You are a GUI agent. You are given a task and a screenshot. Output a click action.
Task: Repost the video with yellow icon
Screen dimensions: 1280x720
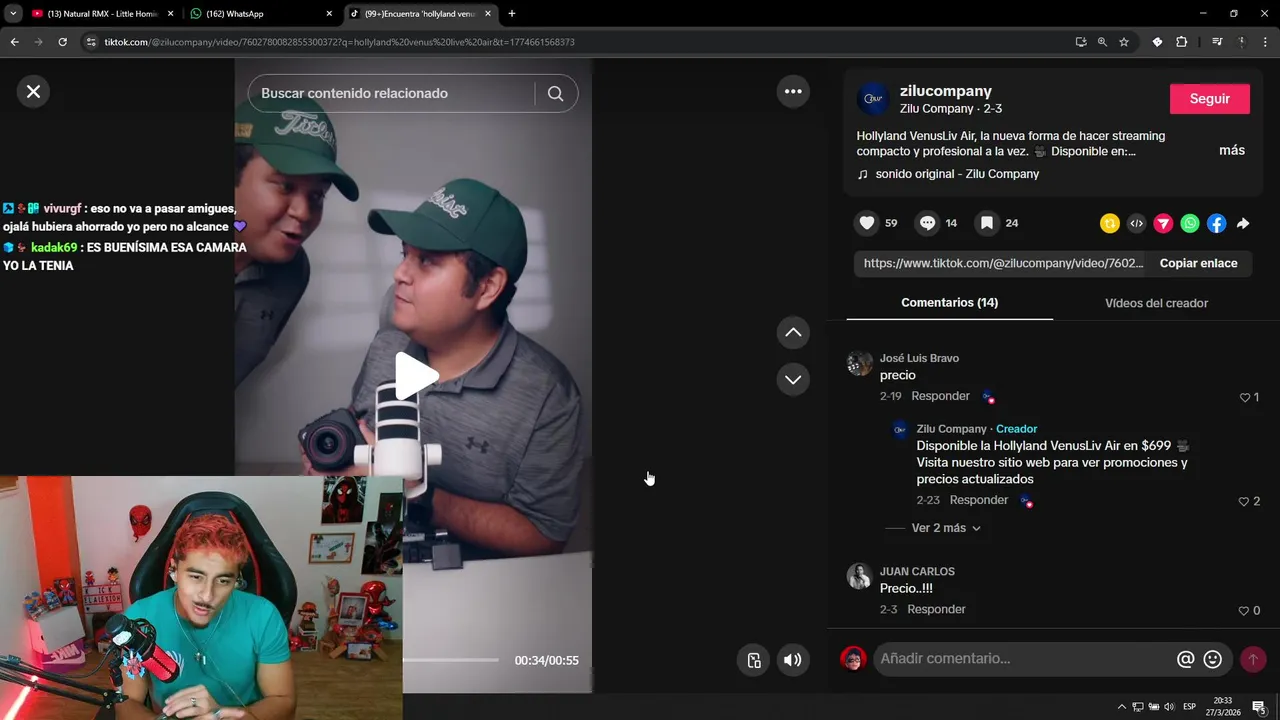[1109, 224]
